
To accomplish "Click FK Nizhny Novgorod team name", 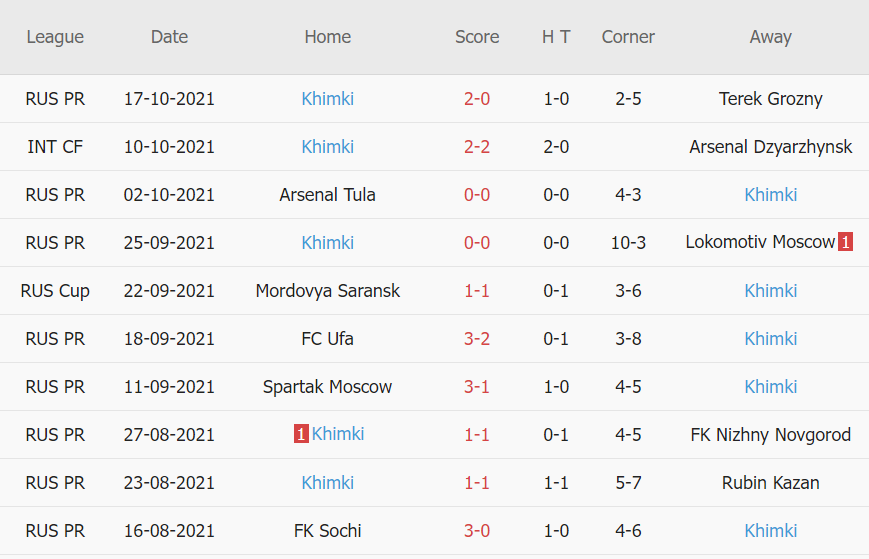I will 770,435.
